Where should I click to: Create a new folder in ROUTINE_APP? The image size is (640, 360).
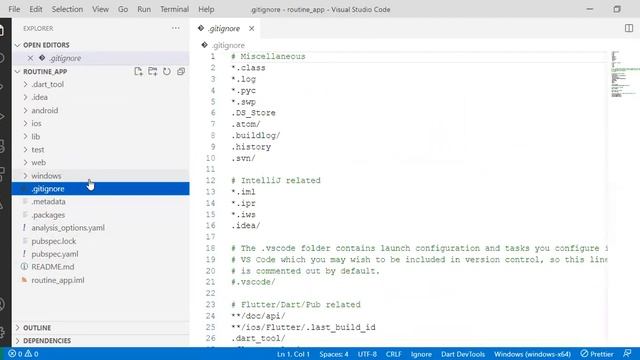click(x=153, y=71)
